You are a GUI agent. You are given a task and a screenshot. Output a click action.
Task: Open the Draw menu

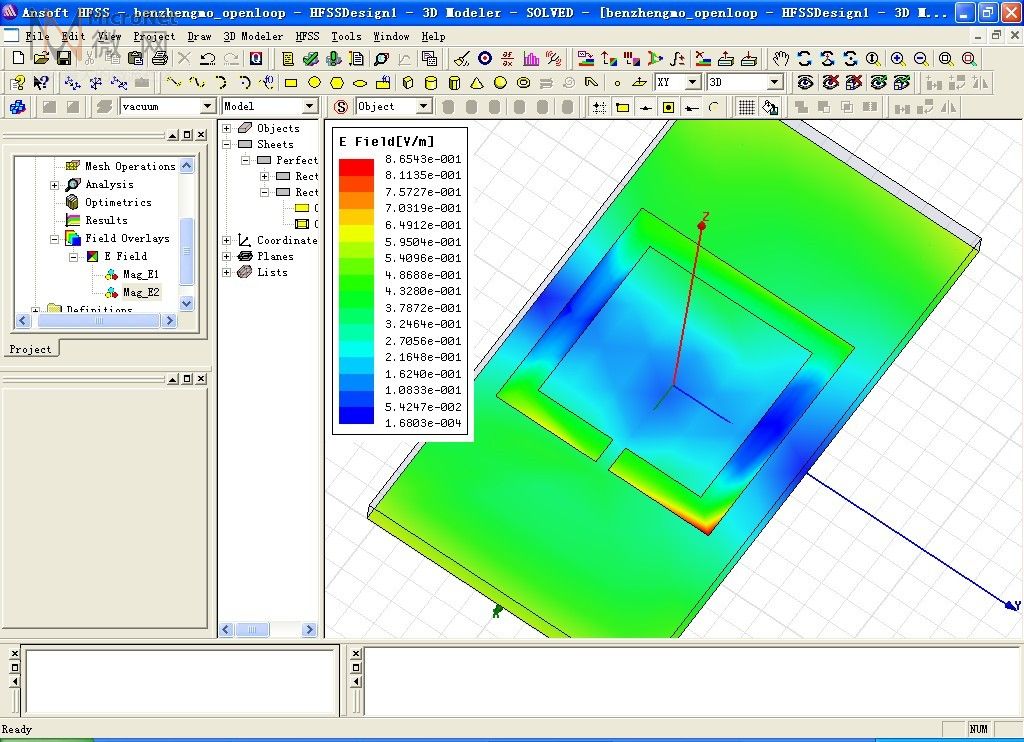pyautogui.click(x=199, y=37)
